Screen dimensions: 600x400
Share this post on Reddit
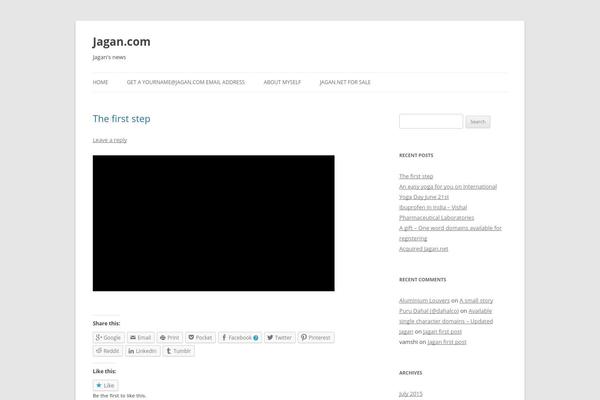click(x=108, y=351)
